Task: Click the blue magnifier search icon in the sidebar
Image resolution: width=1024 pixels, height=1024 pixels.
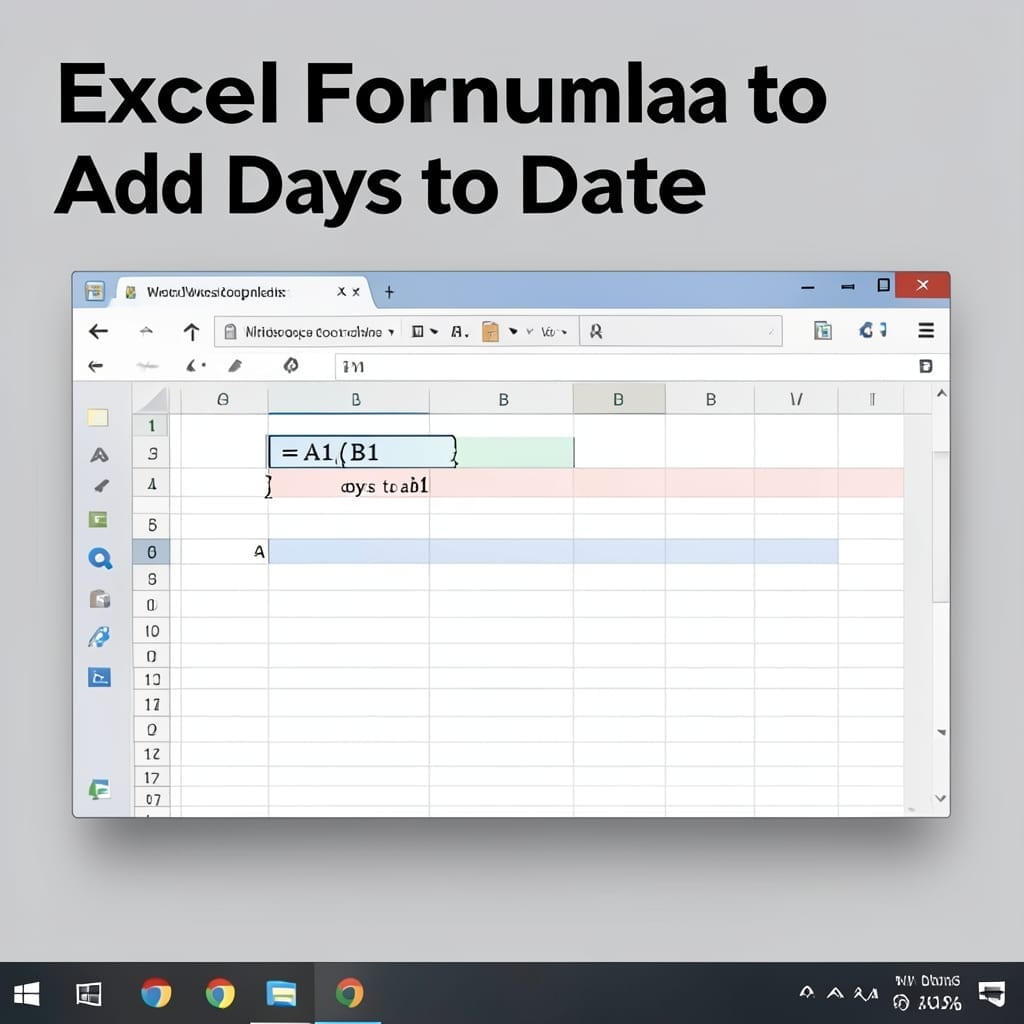Action: 100,558
